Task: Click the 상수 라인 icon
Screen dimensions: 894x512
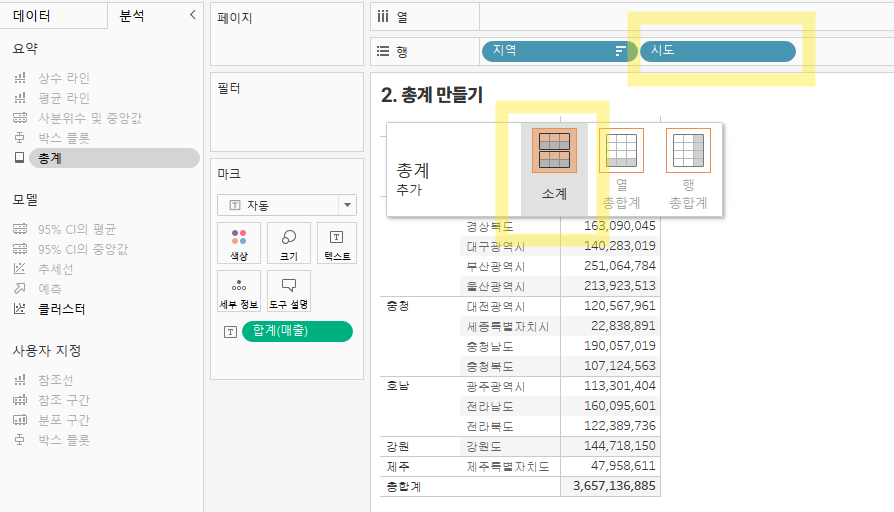Action: click(x=20, y=78)
